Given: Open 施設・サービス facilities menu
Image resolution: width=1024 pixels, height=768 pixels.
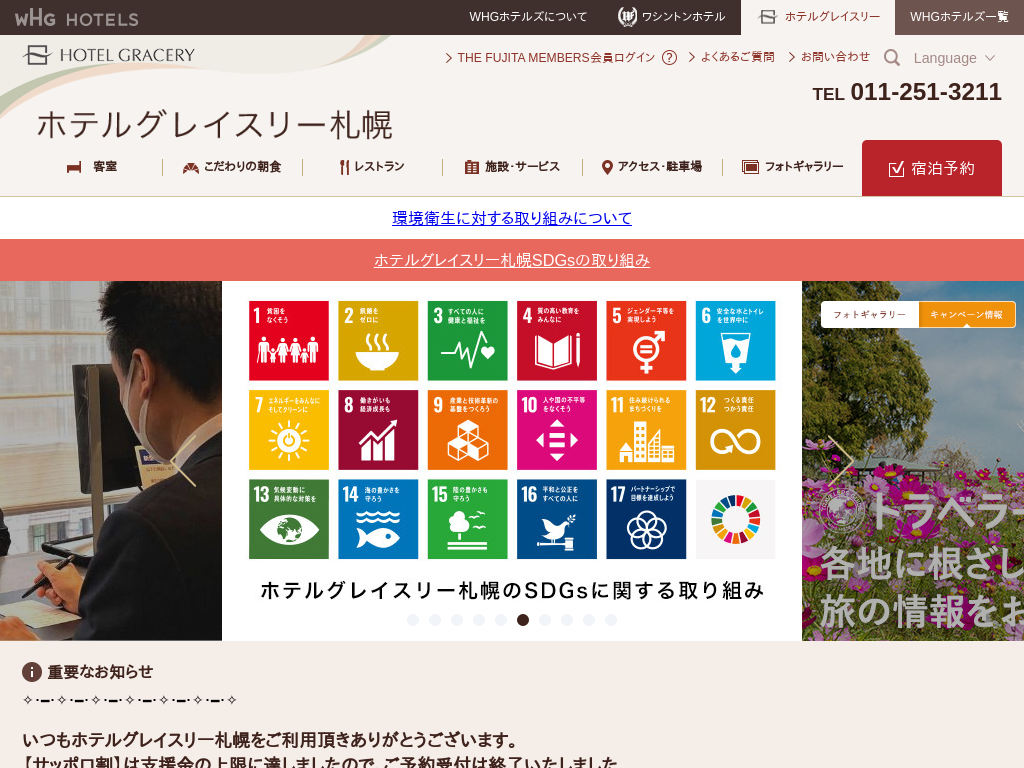Looking at the screenshot, I should click(x=512, y=167).
